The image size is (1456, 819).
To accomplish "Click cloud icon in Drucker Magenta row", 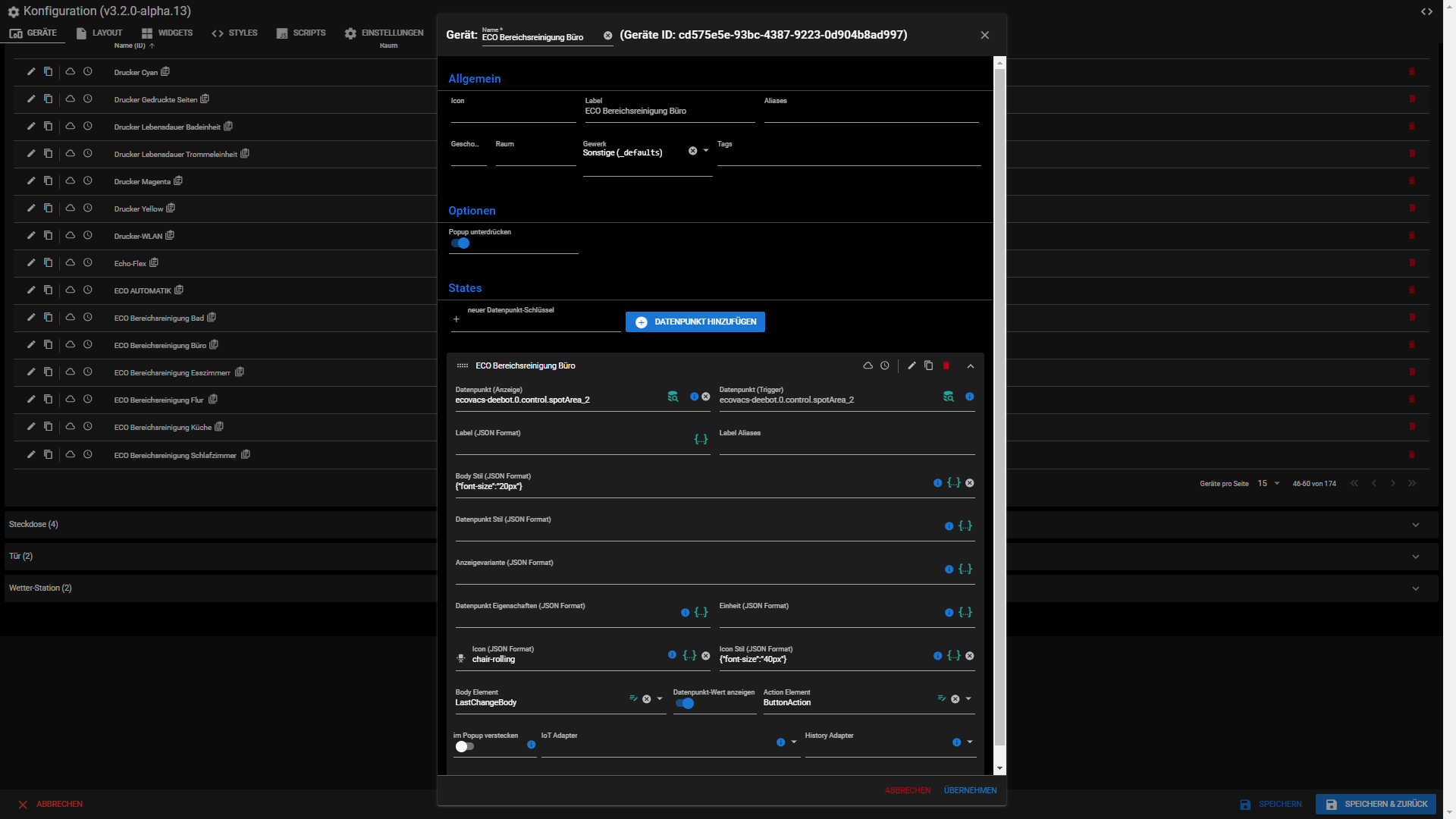I will pos(70,180).
